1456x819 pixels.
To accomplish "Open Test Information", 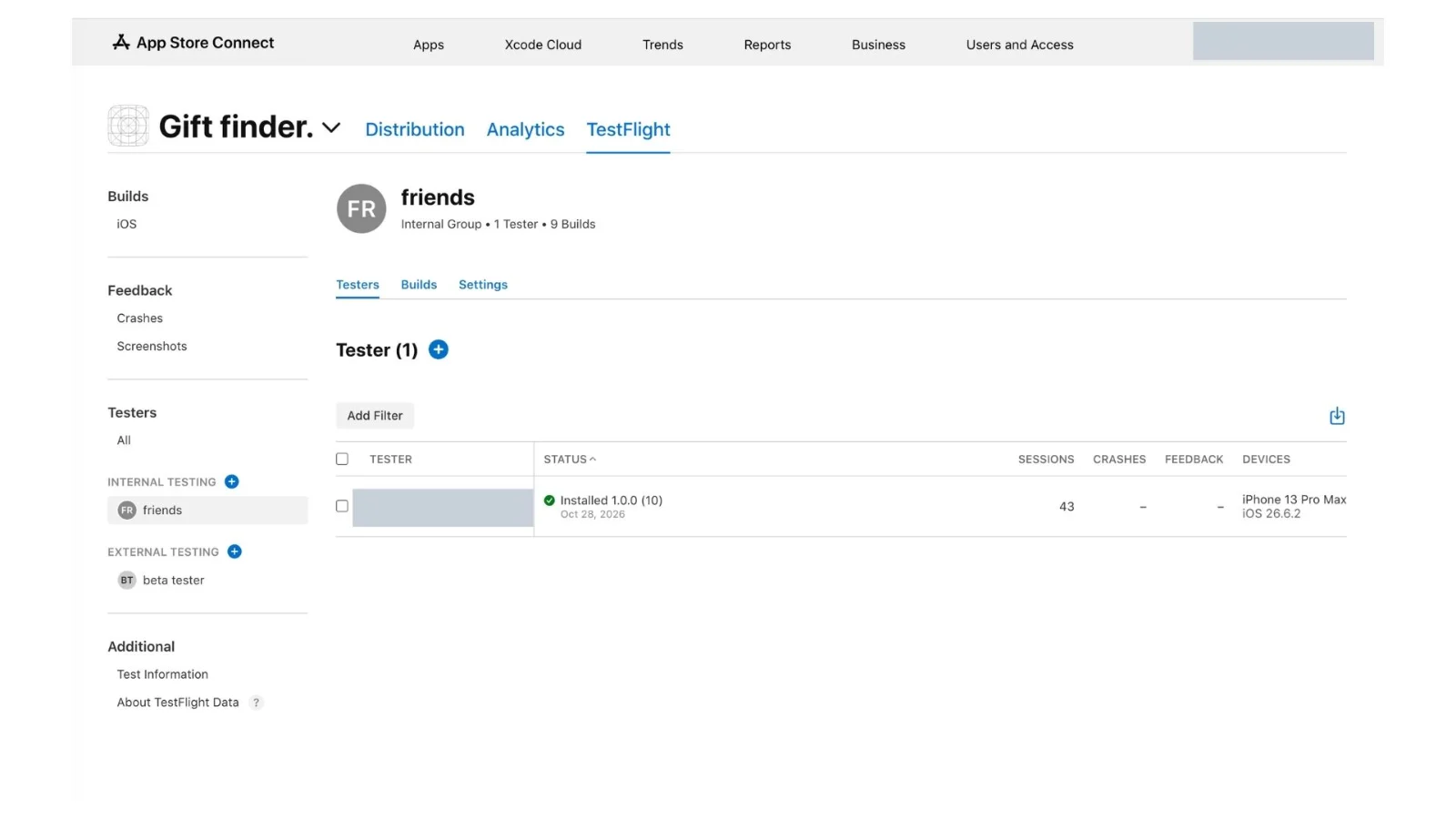I will (162, 674).
